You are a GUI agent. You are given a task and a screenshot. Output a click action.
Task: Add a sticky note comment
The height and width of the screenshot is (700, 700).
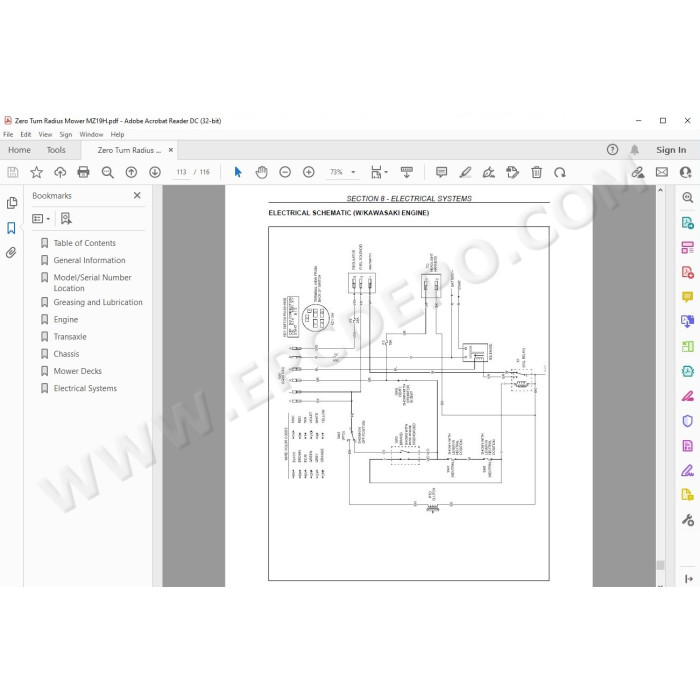pyautogui.click(x=442, y=172)
